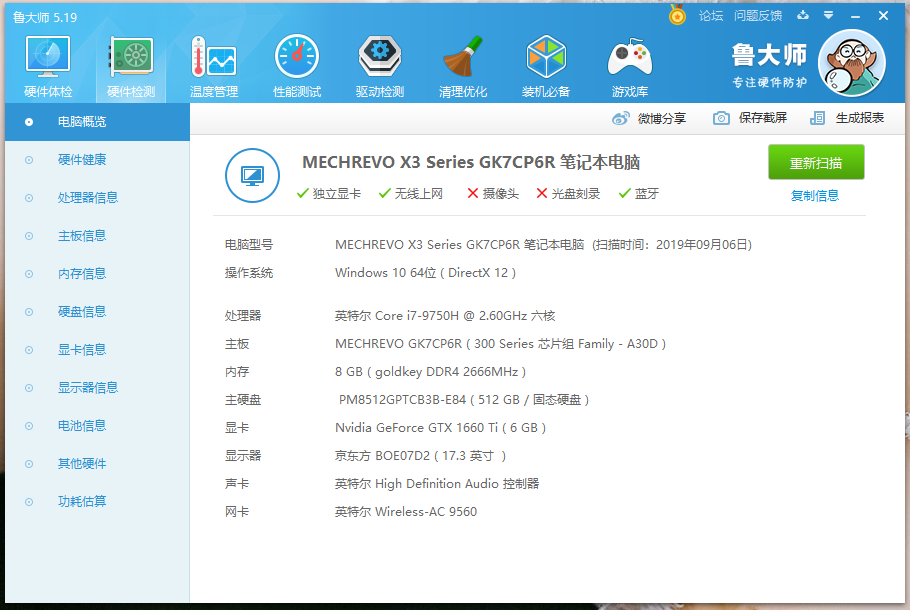Select 显示器信息 sidebar item
Screen dimensions: 910x610
click(x=98, y=388)
